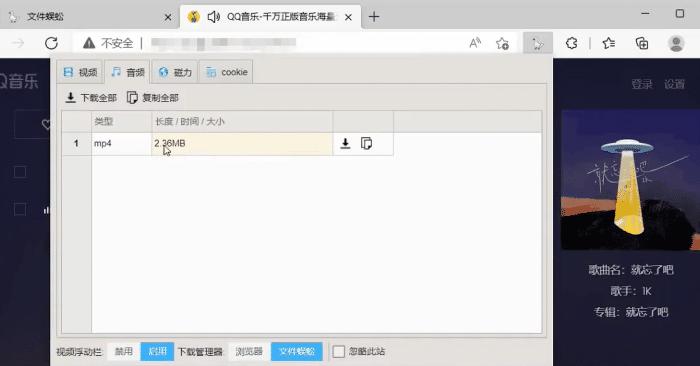The image size is (700, 366).
Task: Close the QQ音乐 browser tab
Action: (x=348, y=17)
